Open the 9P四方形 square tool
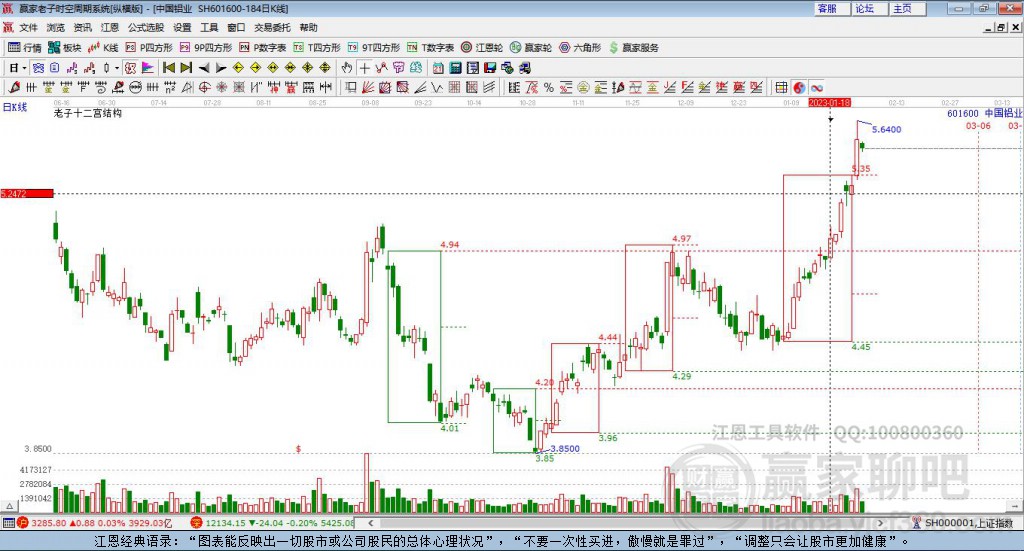1024x551 pixels. 206,48
